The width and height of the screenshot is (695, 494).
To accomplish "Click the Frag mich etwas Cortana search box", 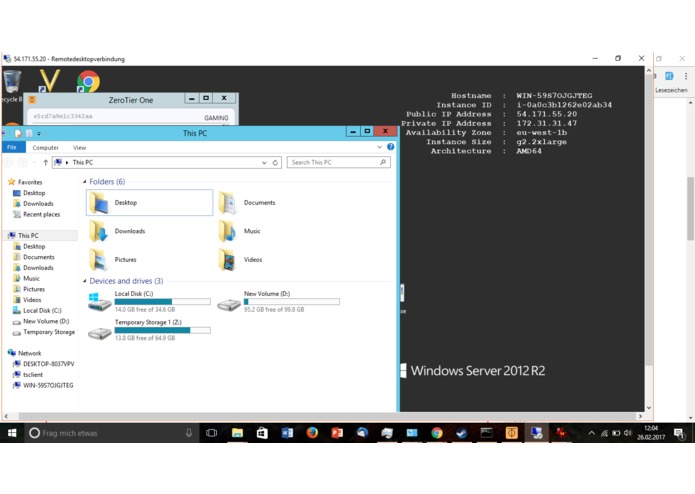I will (x=113, y=433).
